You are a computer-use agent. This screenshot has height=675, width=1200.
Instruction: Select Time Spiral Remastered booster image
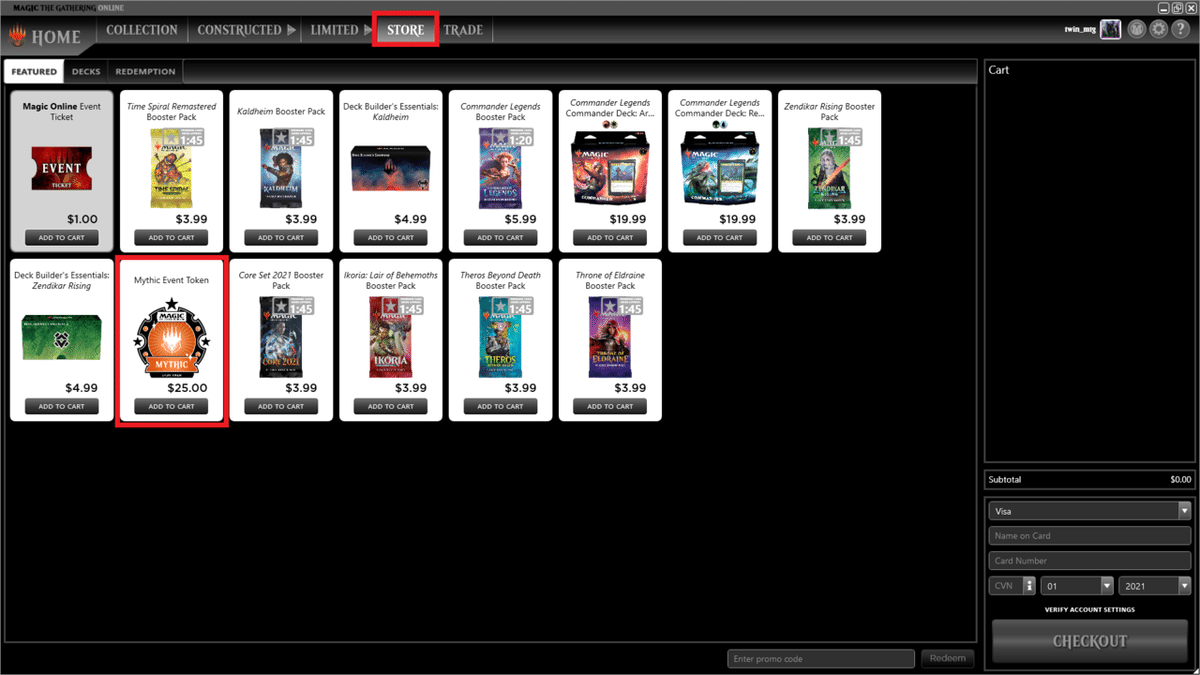click(172, 167)
